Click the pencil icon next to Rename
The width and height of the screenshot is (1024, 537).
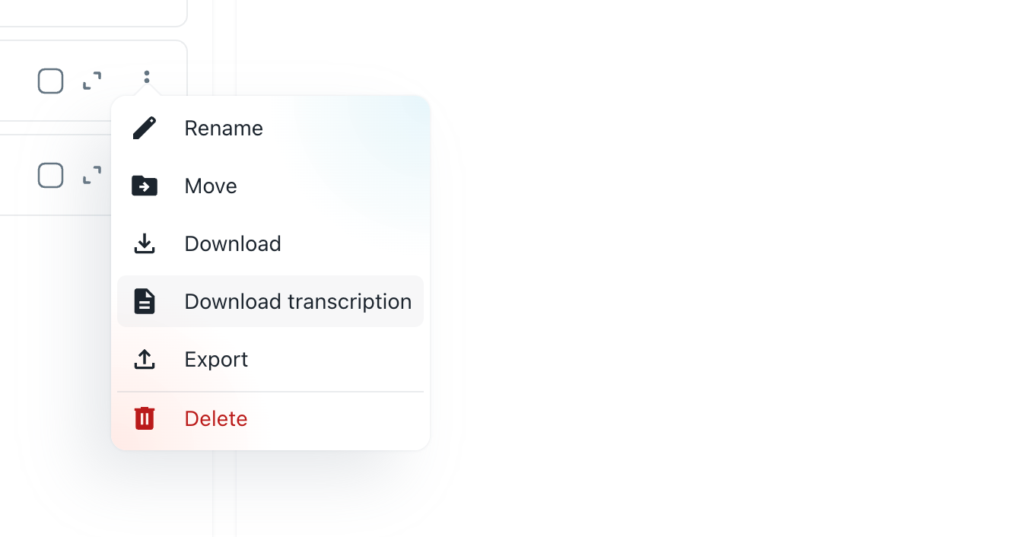coord(145,128)
